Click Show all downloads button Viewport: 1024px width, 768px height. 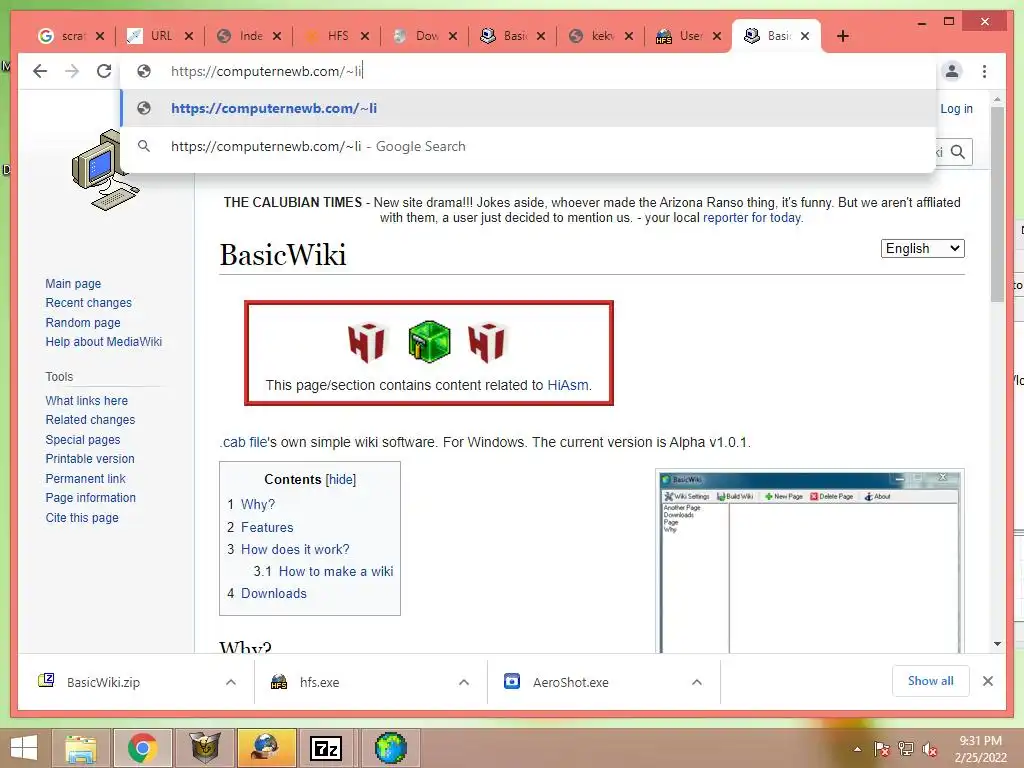pyautogui.click(x=931, y=681)
